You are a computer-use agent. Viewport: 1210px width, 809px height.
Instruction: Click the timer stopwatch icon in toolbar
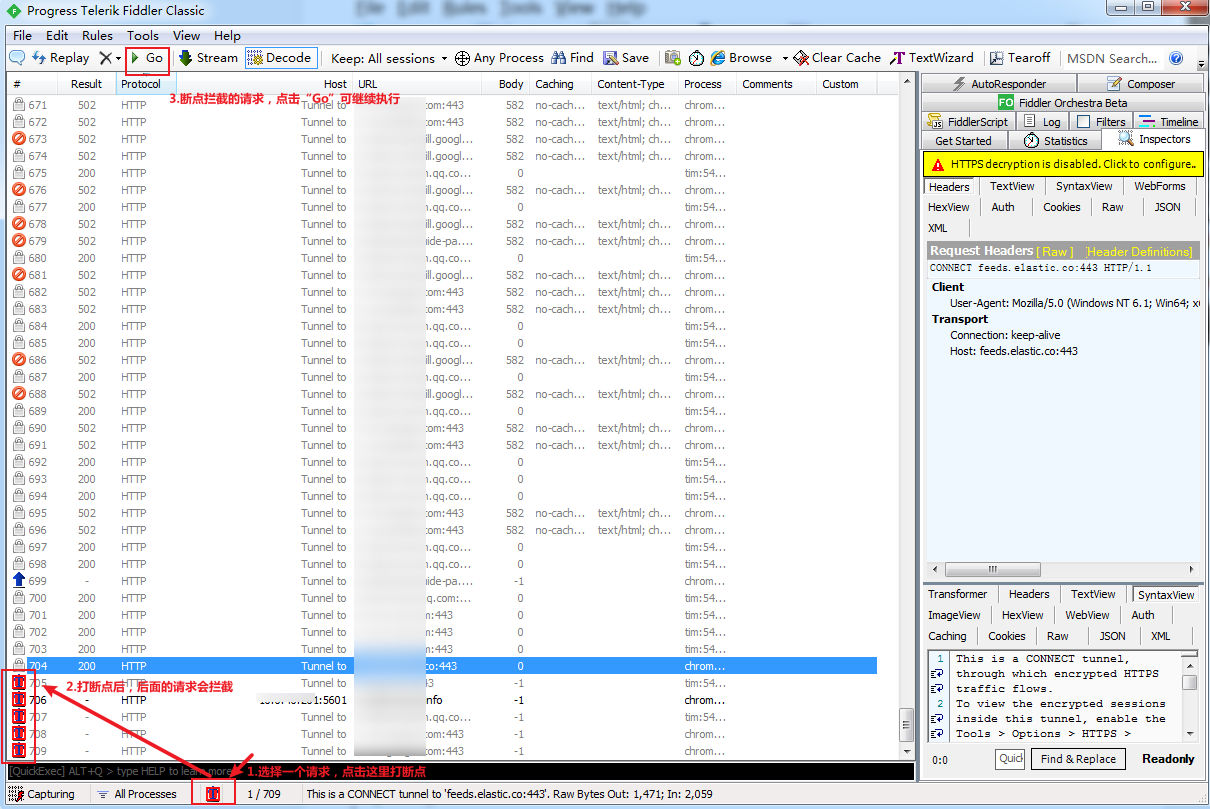pos(696,58)
